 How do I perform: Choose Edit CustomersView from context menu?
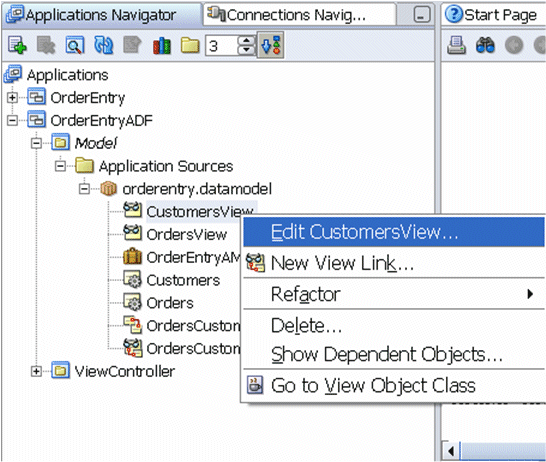(x=393, y=232)
